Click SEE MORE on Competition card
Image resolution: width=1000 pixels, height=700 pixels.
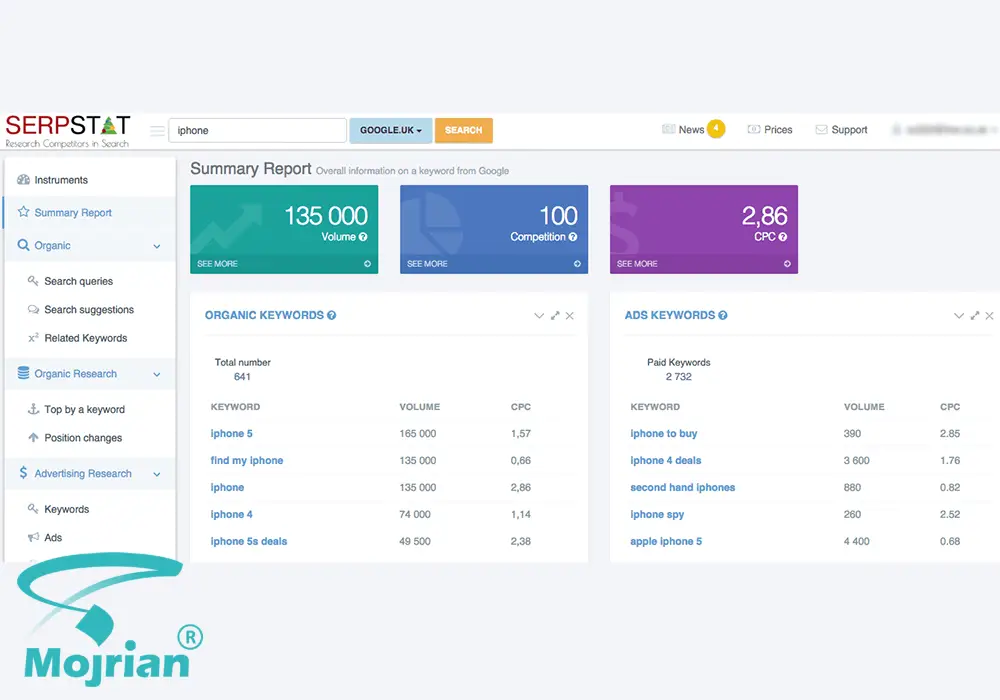[x=427, y=263]
